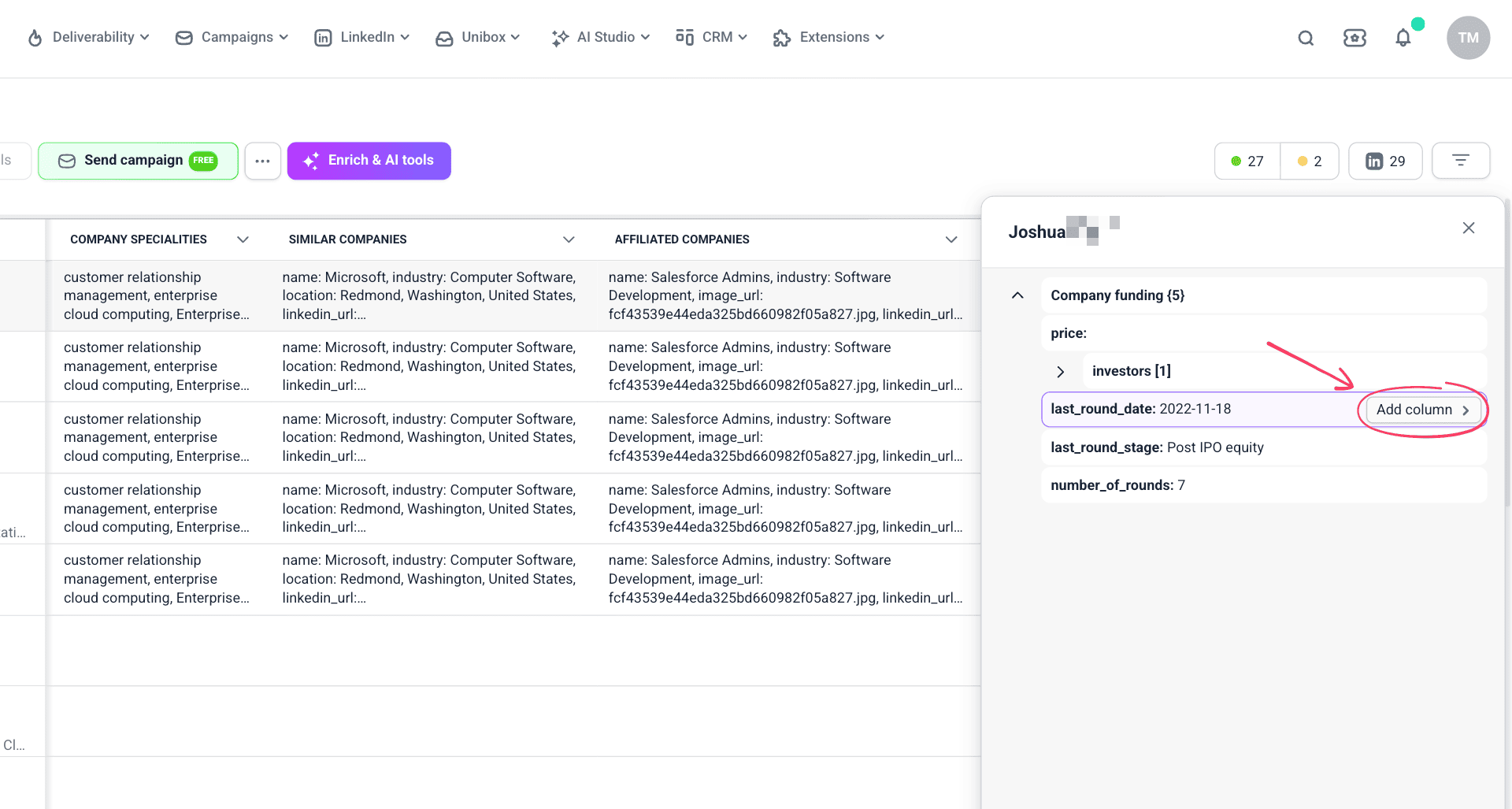Open the CRM menu
The height and width of the screenshot is (809, 1512).
pyautogui.click(x=711, y=37)
